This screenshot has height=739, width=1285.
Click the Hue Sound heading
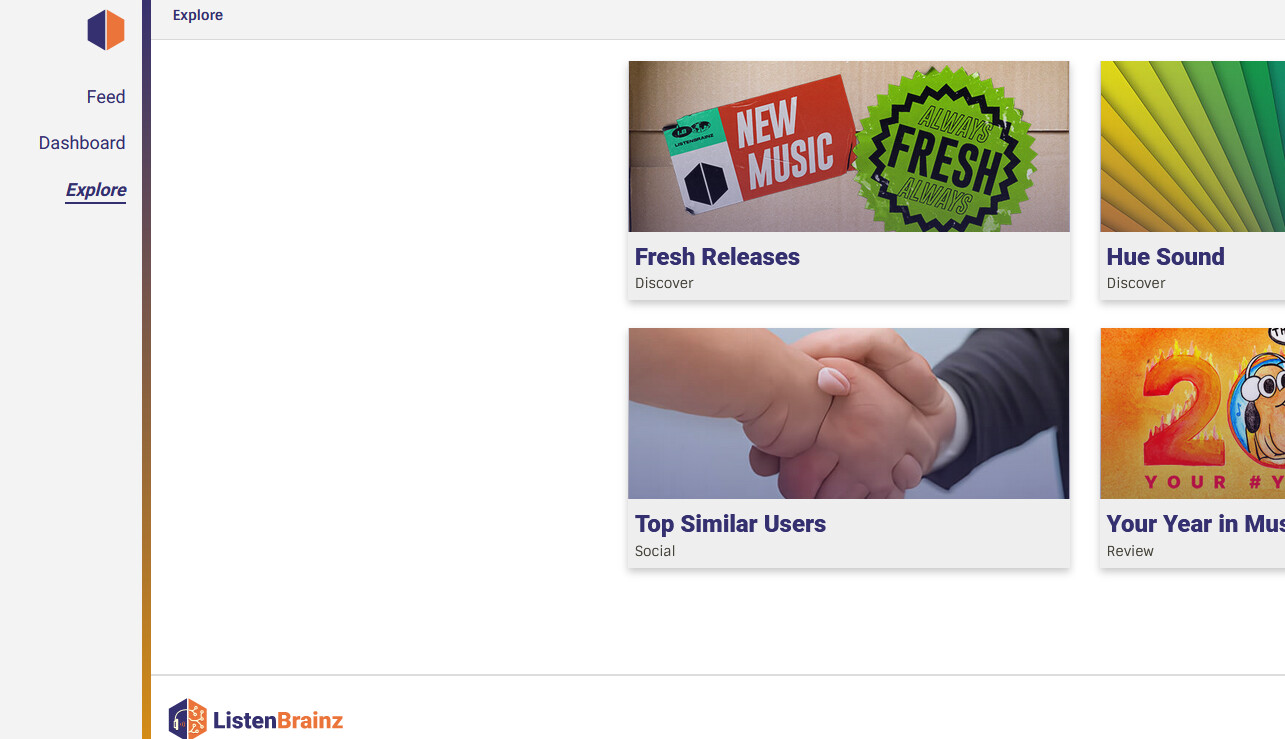(1165, 257)
